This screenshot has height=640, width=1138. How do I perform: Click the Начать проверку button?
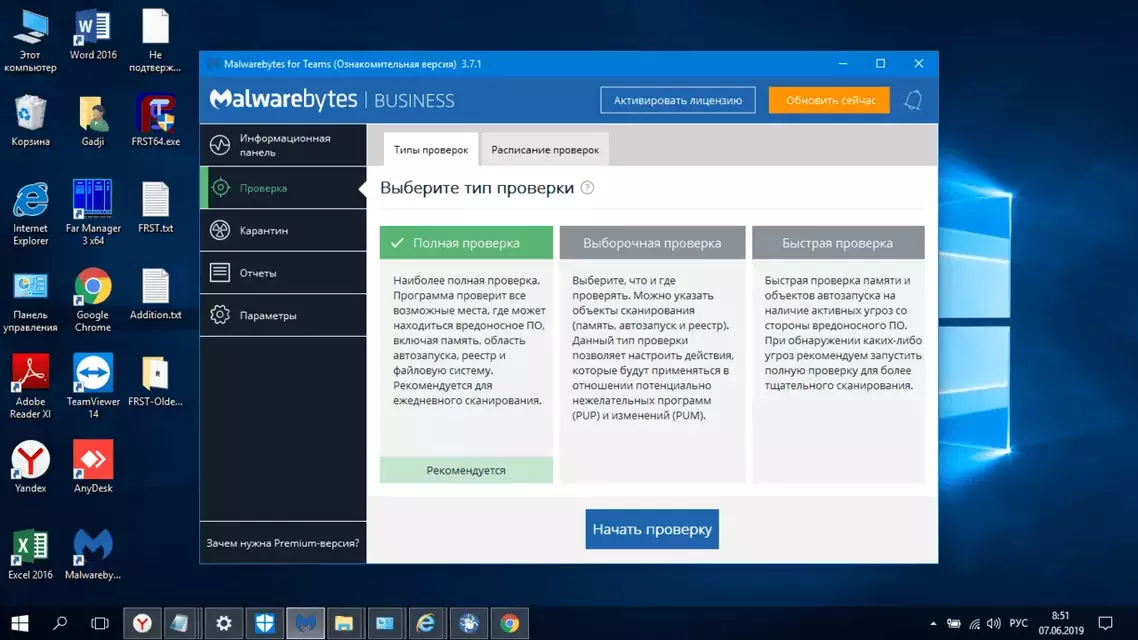(652, 529)
